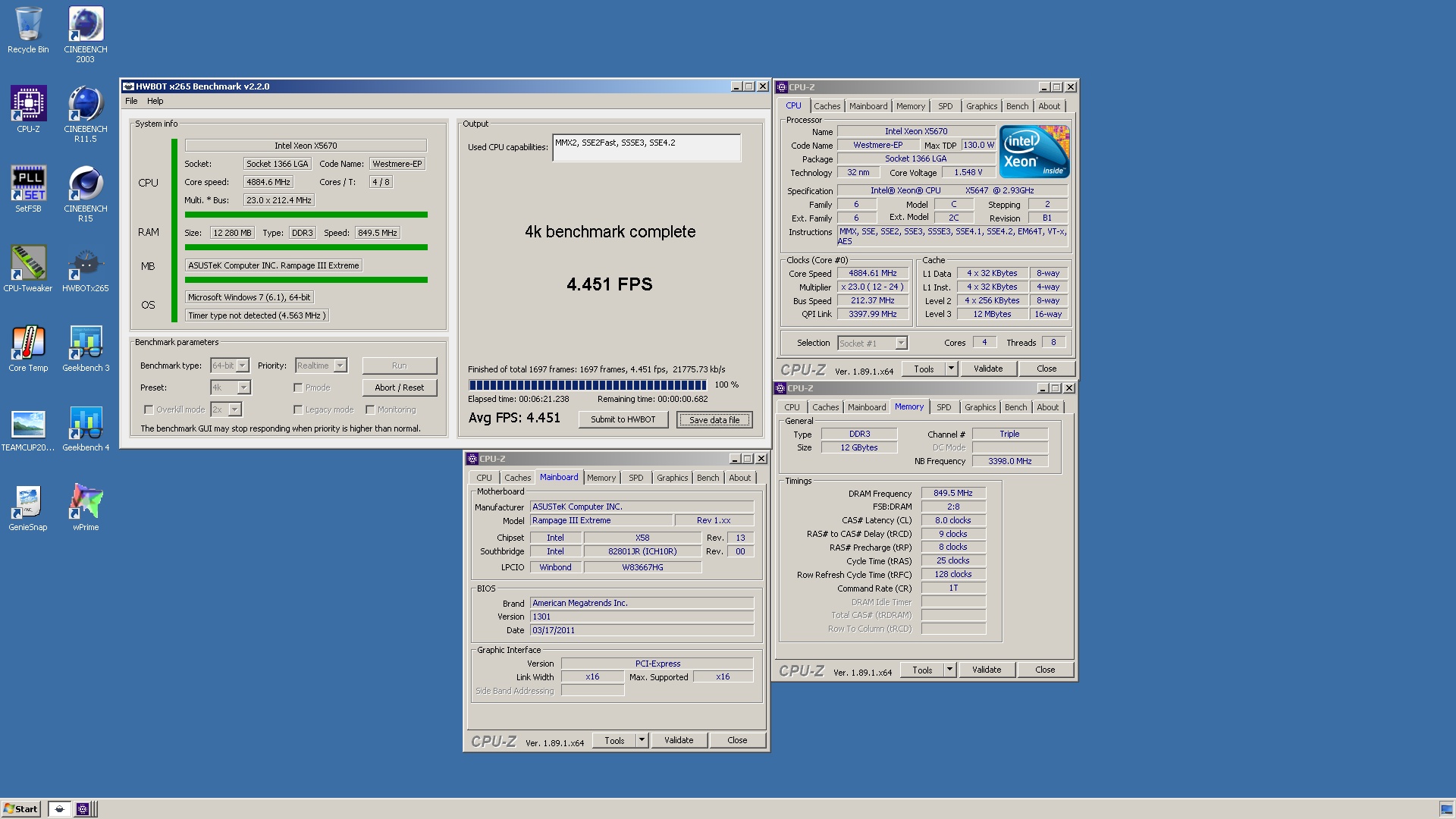1456x819 pixels.
Task: Open Tools dropdown arrow in CPU tab window
Action: tap(951, 369)
